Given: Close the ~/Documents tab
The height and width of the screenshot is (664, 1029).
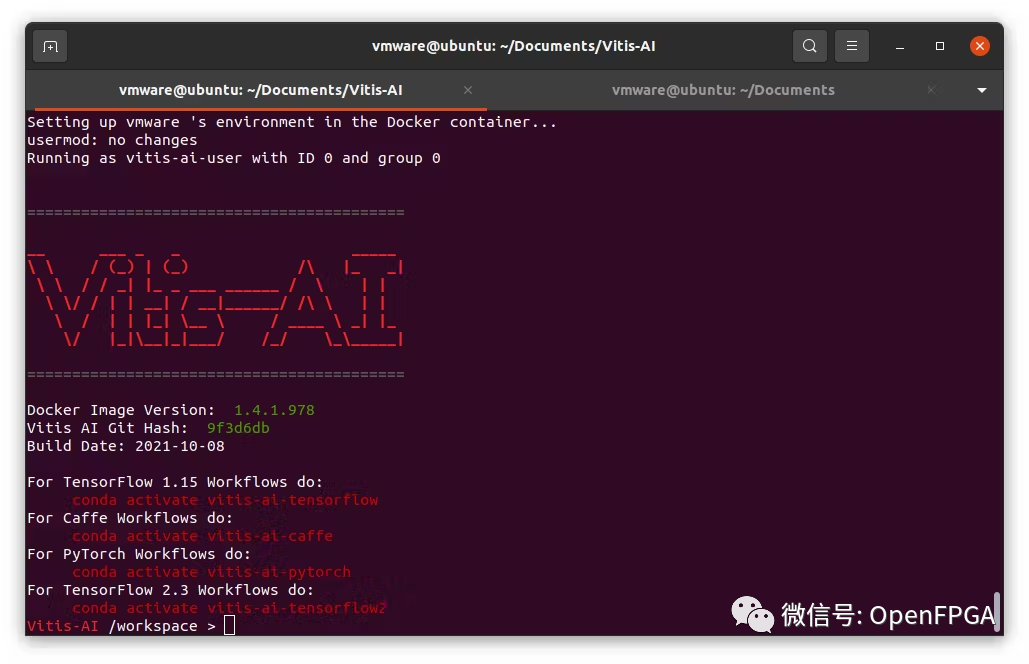Looking at the screenshot, I should tap(931, 90).
